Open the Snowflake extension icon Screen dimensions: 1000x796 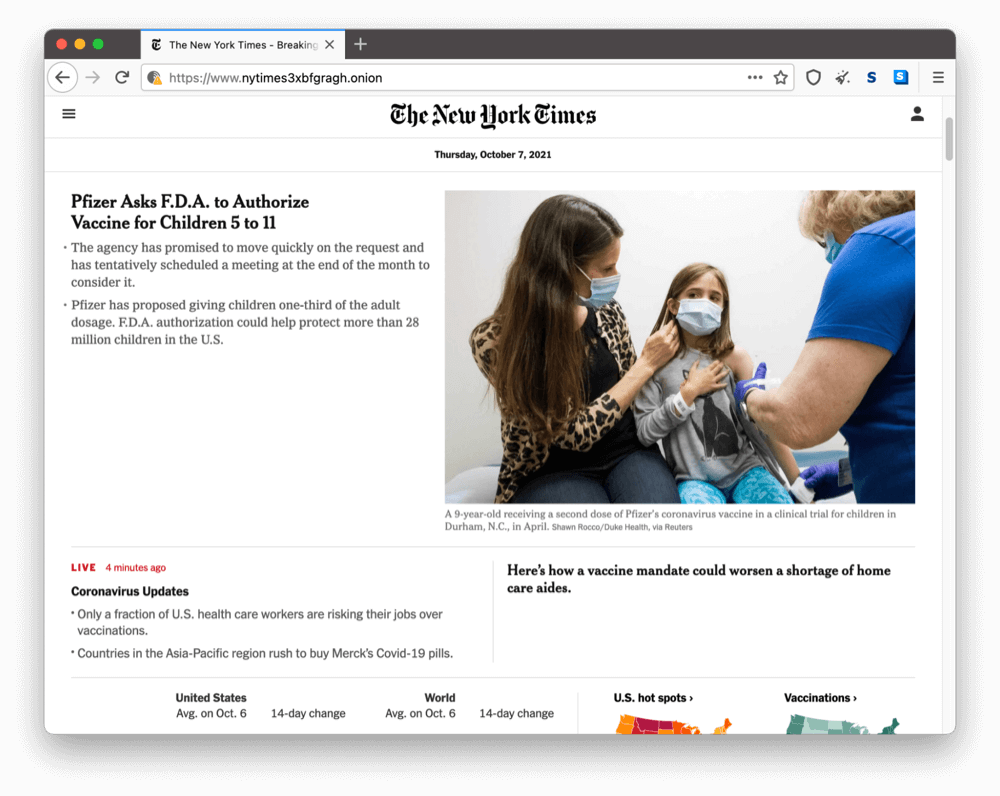coord(901,77)
